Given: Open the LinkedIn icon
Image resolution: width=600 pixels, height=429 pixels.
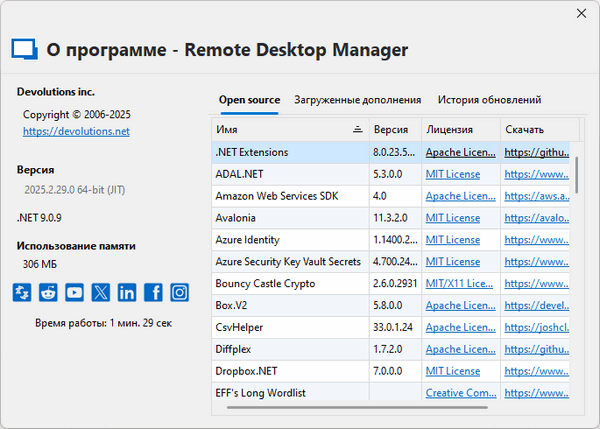Looking at the screenshot, I should point(127,292).
